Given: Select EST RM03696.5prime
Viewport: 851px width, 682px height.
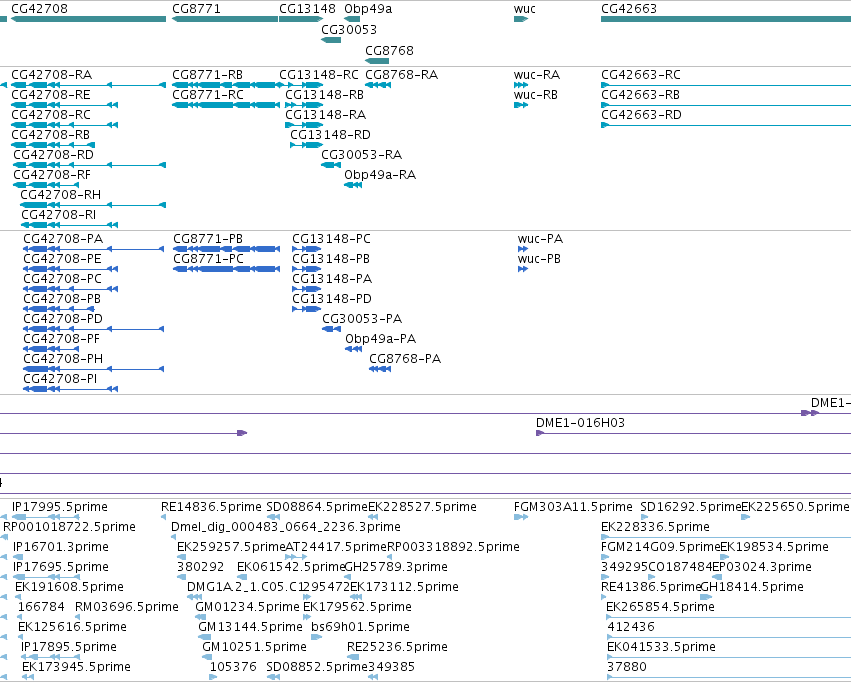Looking at the screenshot, I should click(126, 607).
